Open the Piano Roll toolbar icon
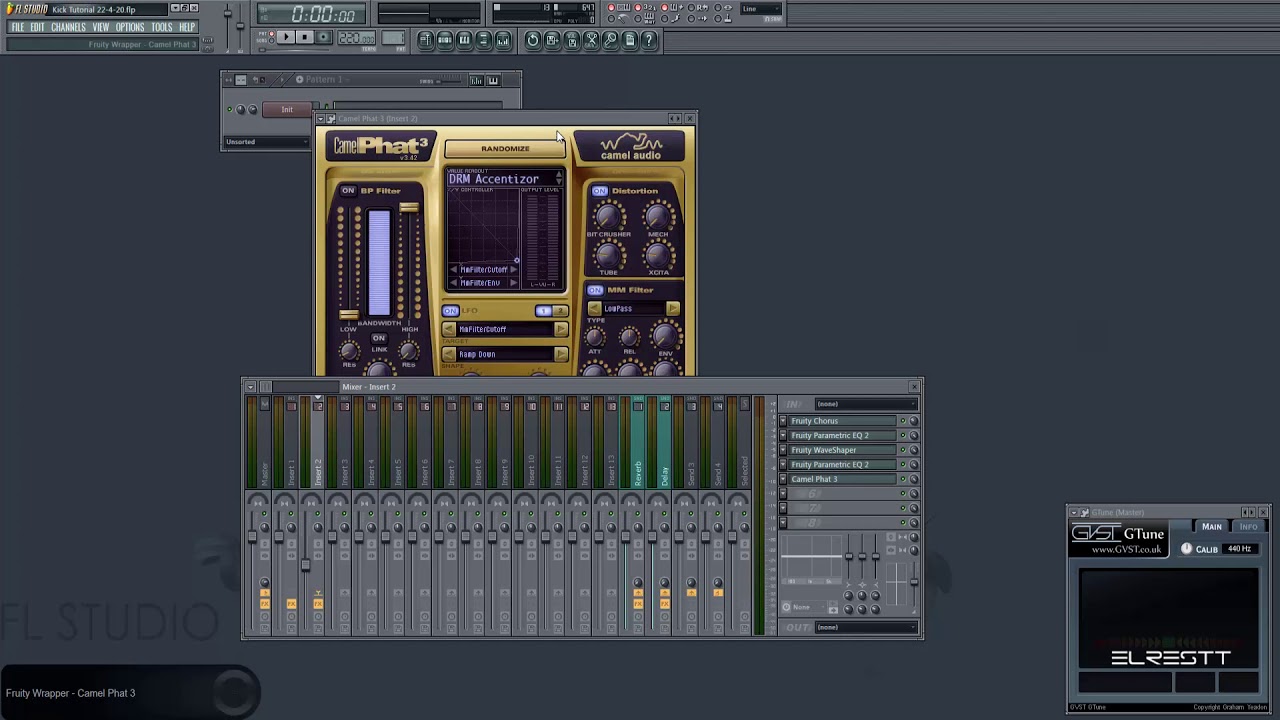The width and height of the screenshot is (1280, 720). pyautogui.click(x=464, y=40)
